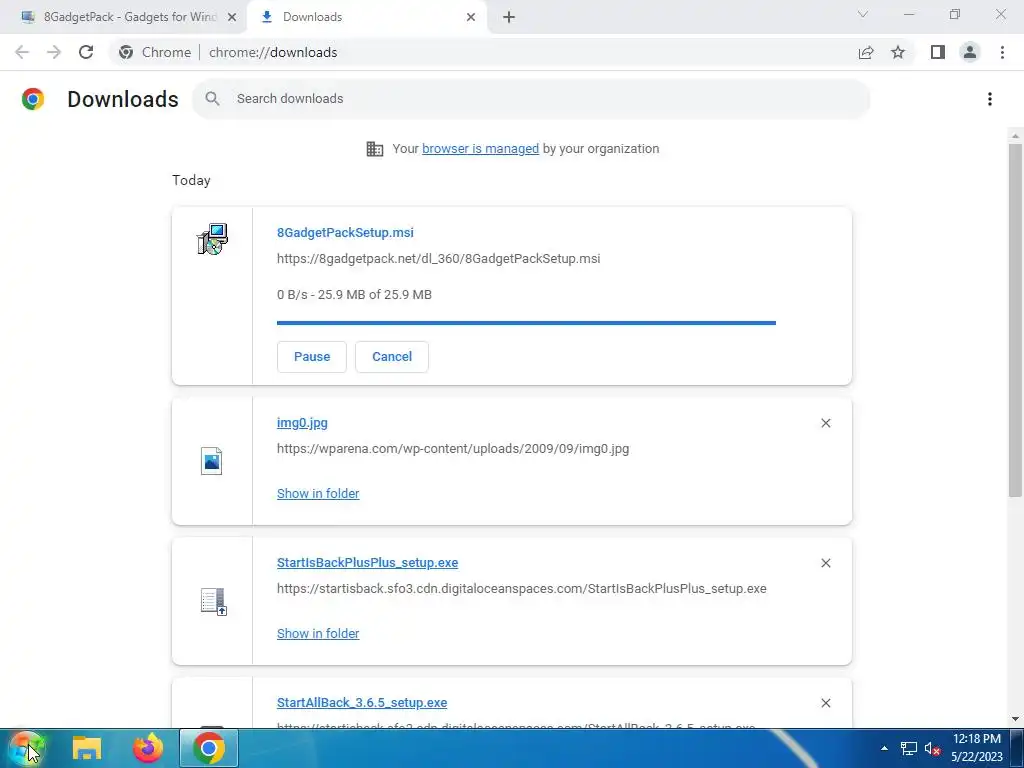Open the side panel icon
Screen dimensions: 1024x768
coord(938,52)
